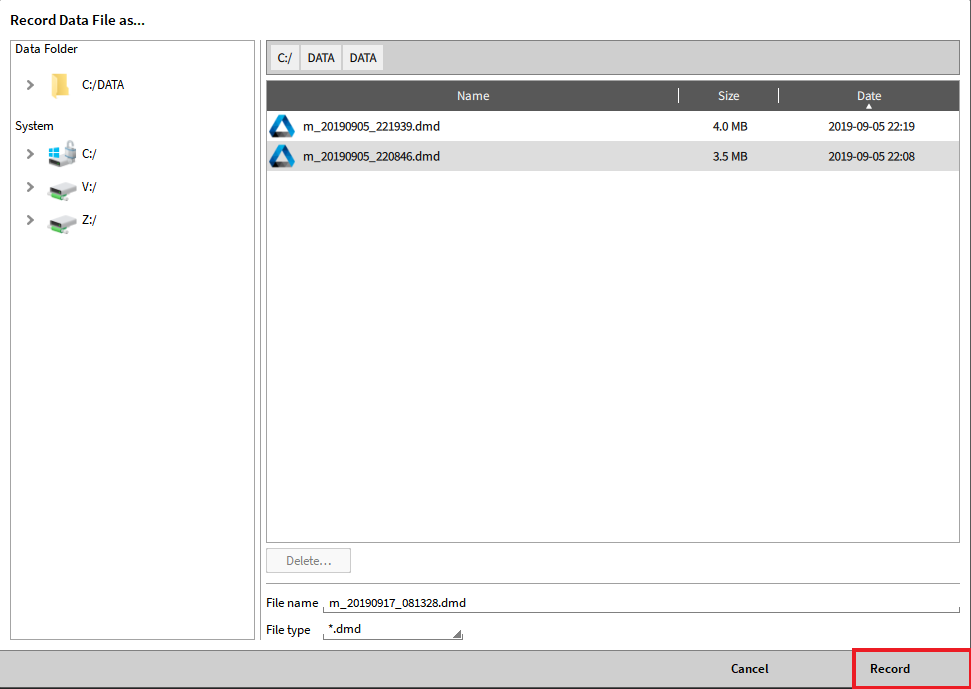Select first DATA breadcrumb segment

coord(321,58)
